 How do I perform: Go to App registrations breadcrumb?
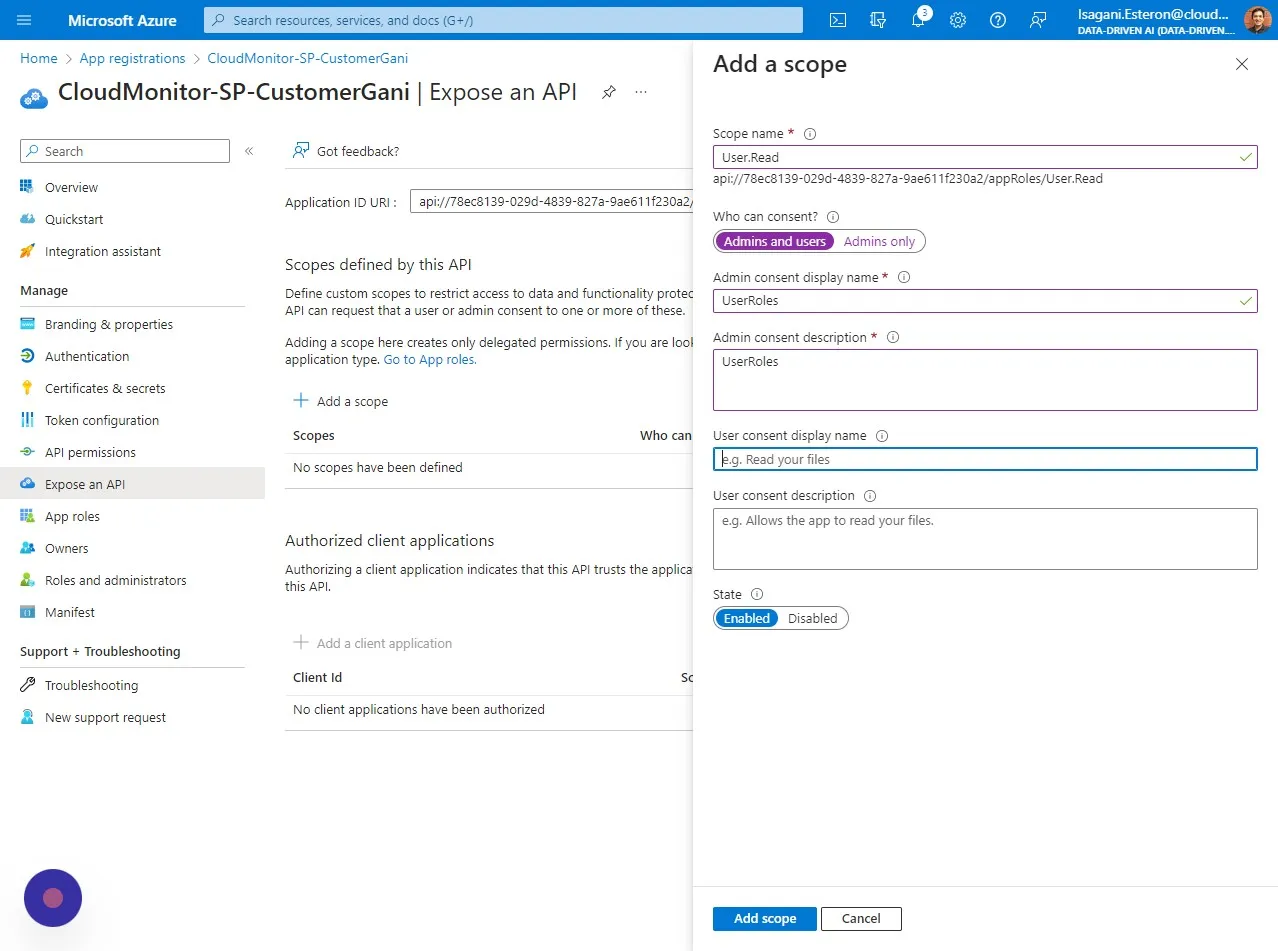click(132, 58)
